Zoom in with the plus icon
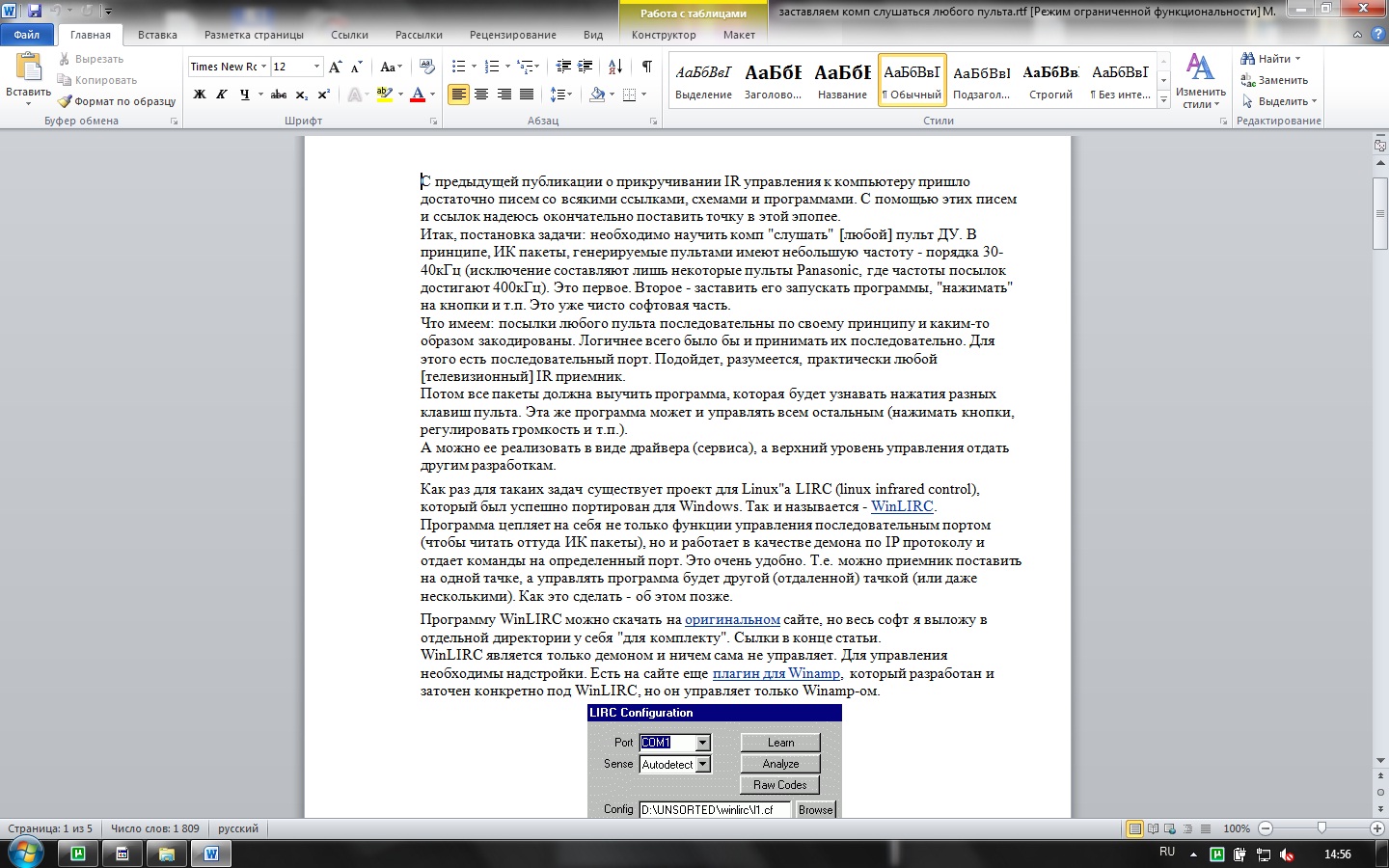This screenshot has height=868, width=1389. click(1377, 828)
